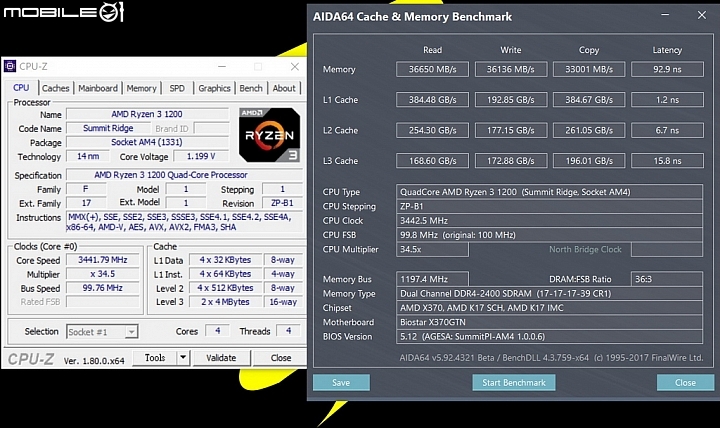Click the Memory Read value 36650 MB/s

pyautogui.click(x=433, y=69)
